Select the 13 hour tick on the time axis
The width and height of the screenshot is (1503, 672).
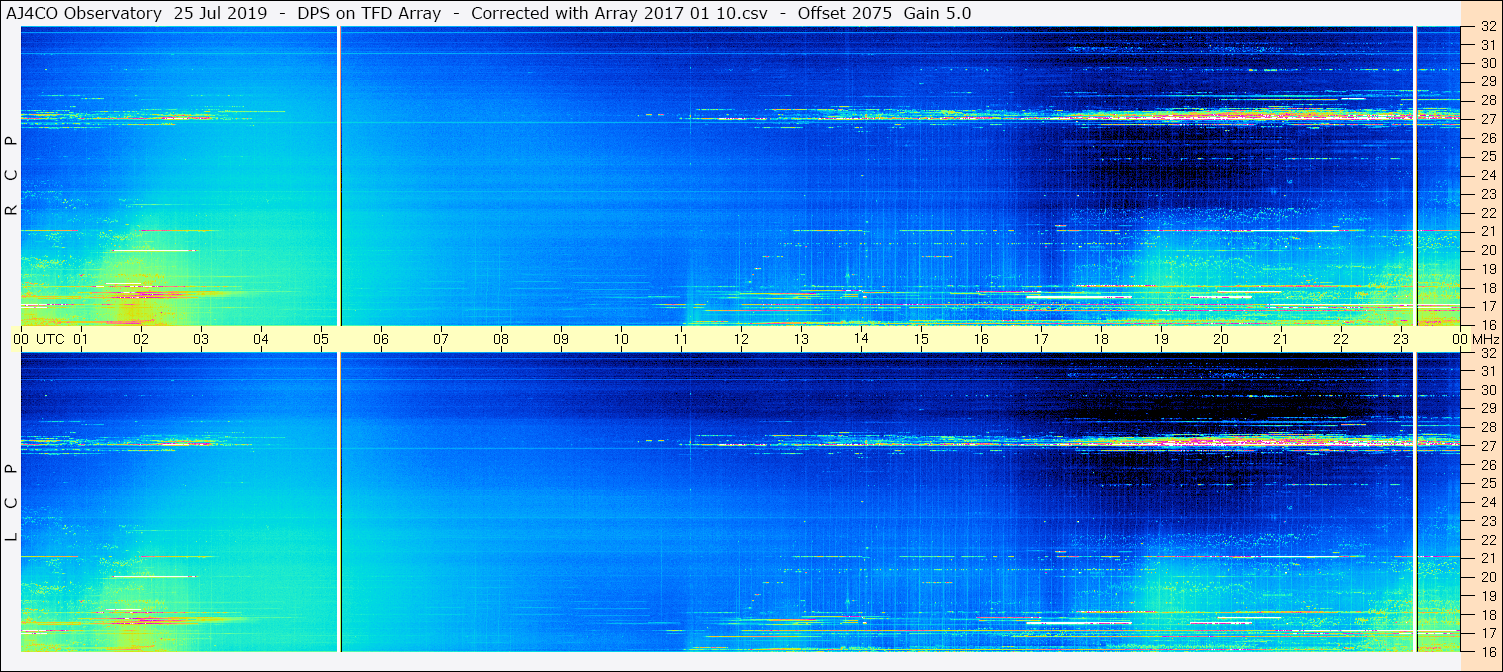click(x=801, y=339)
